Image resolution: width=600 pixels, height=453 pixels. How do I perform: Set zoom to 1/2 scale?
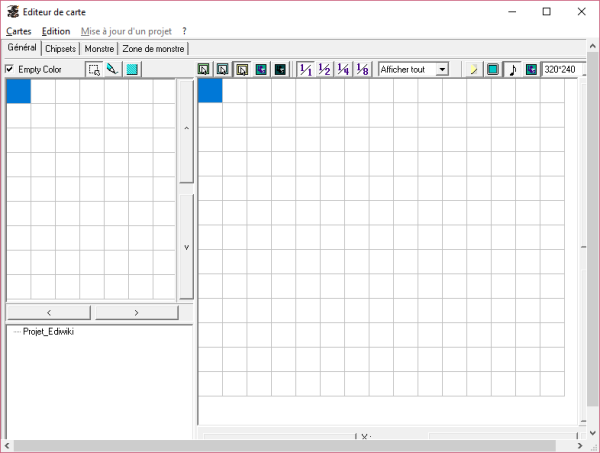[325, 69]
